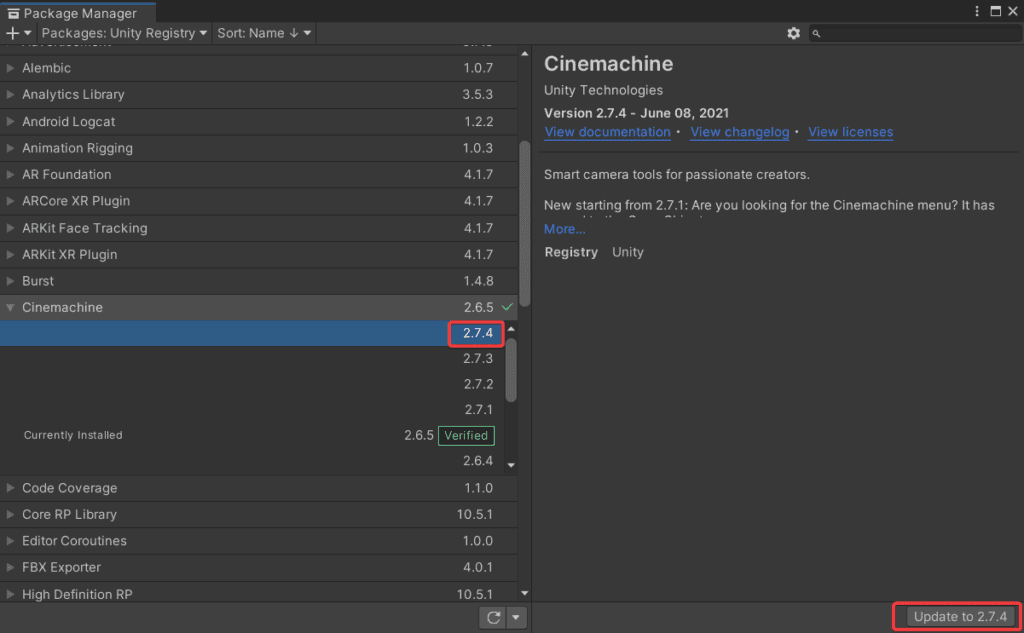Open Package Manager settings gear
1024x633 pixels.
click(793, 33)
